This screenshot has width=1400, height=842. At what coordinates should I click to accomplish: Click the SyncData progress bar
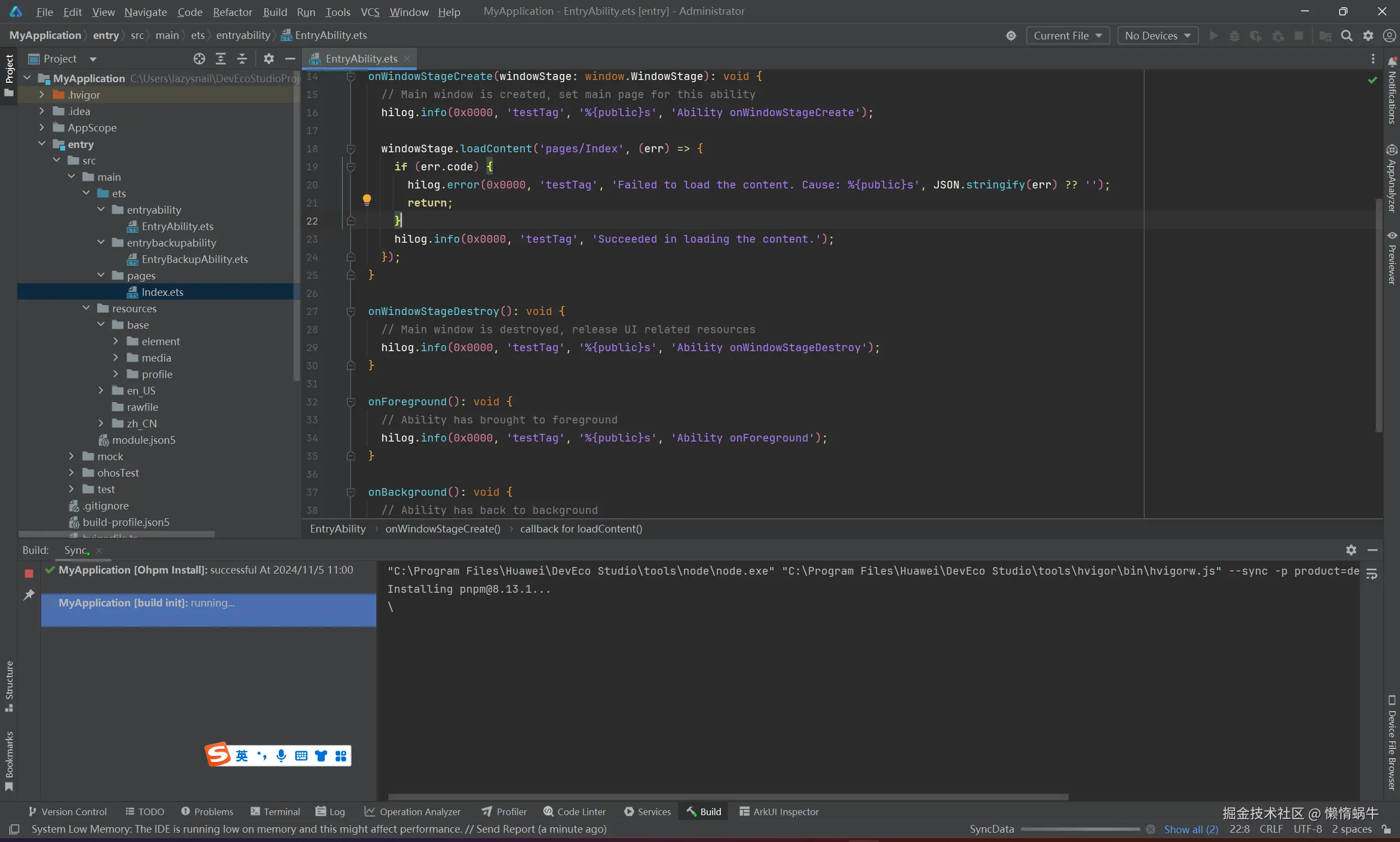click(1080, 829)
